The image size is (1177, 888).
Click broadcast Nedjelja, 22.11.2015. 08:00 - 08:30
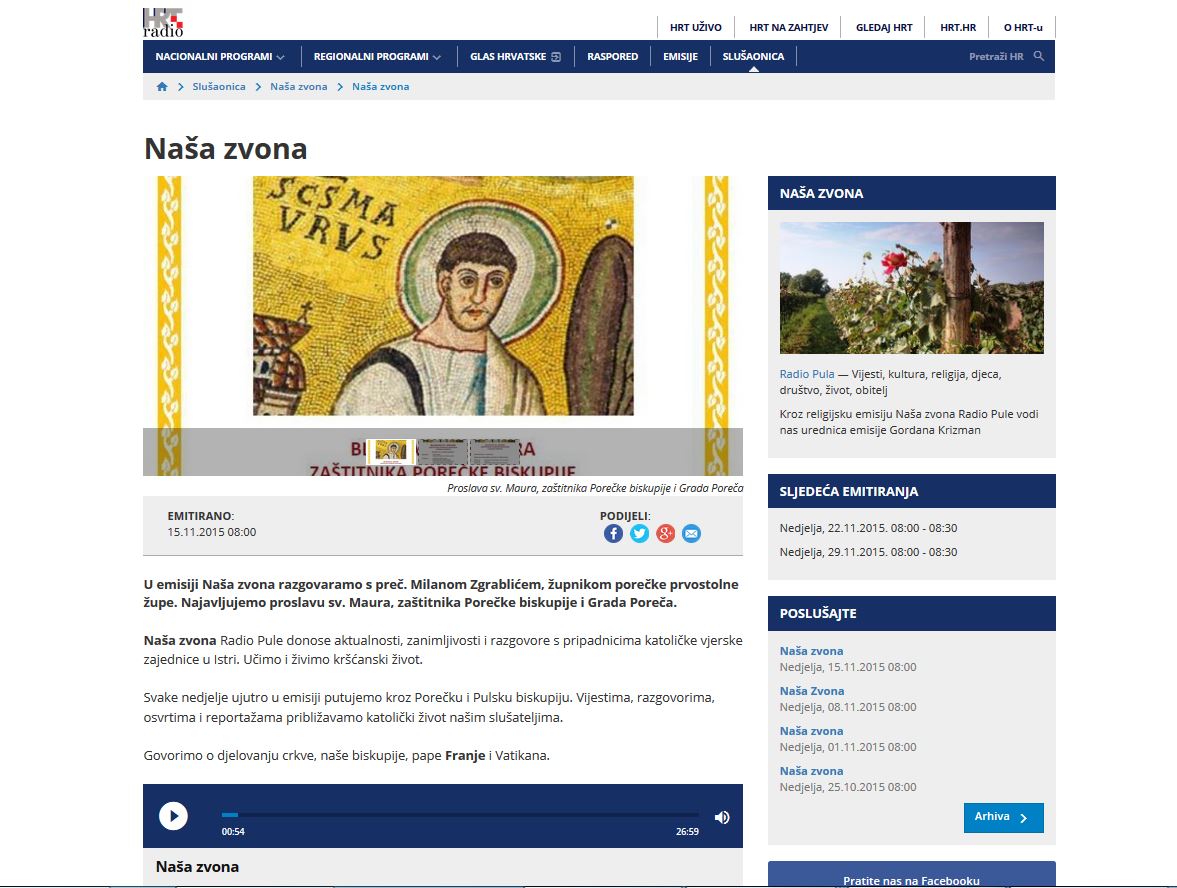tap(868, 528)
